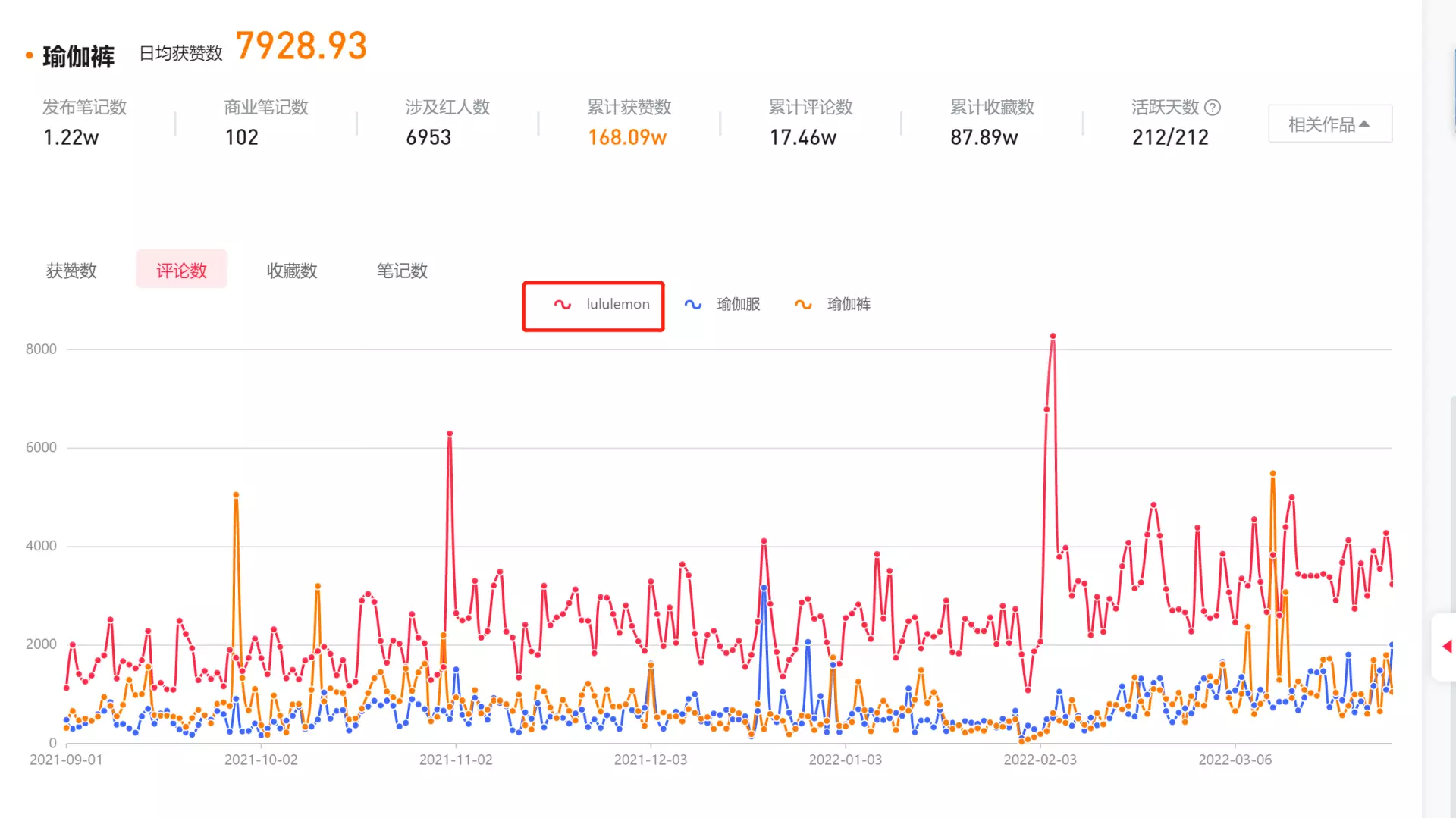Click the 瑜伽服 blue wave legend icon
The height and width of the screenshot is (818, 1456).
[x=693, y=304]
